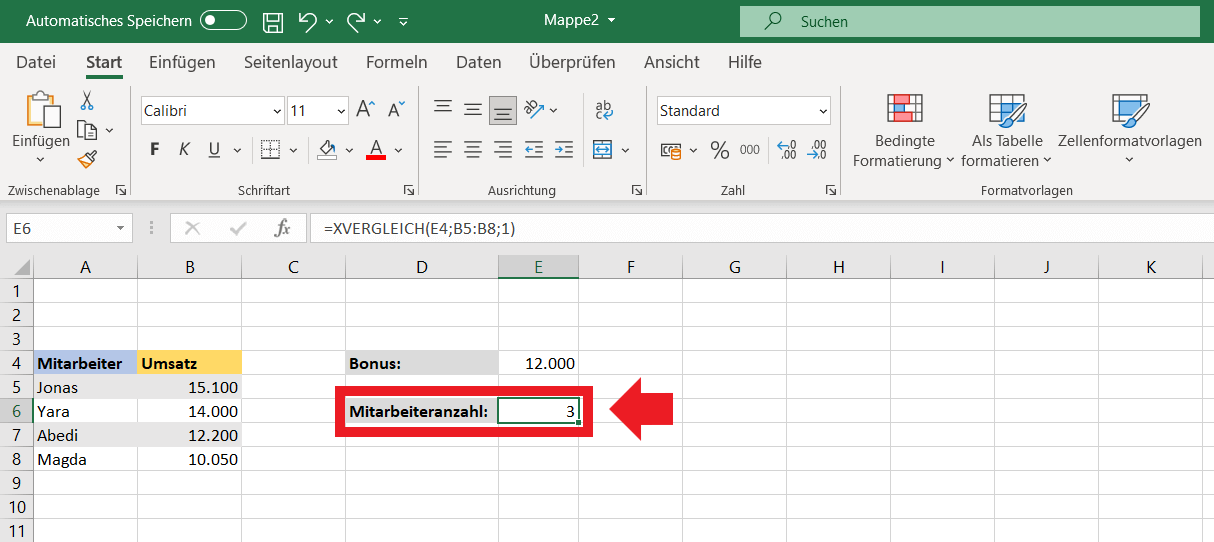
Task: Click the Format Painter brush icon
Action: (87, 159)
